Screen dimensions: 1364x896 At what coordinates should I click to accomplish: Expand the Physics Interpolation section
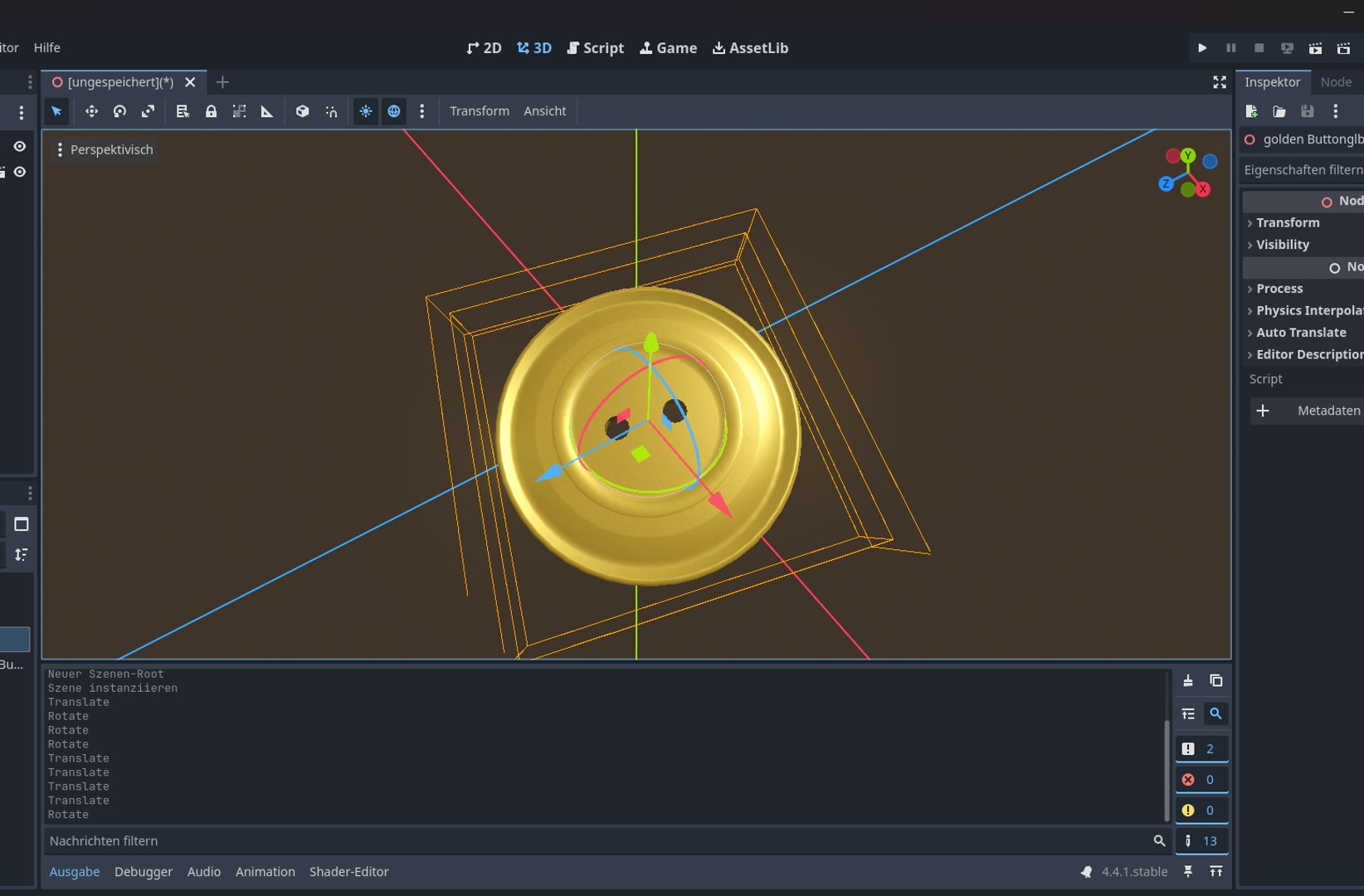1303,310
